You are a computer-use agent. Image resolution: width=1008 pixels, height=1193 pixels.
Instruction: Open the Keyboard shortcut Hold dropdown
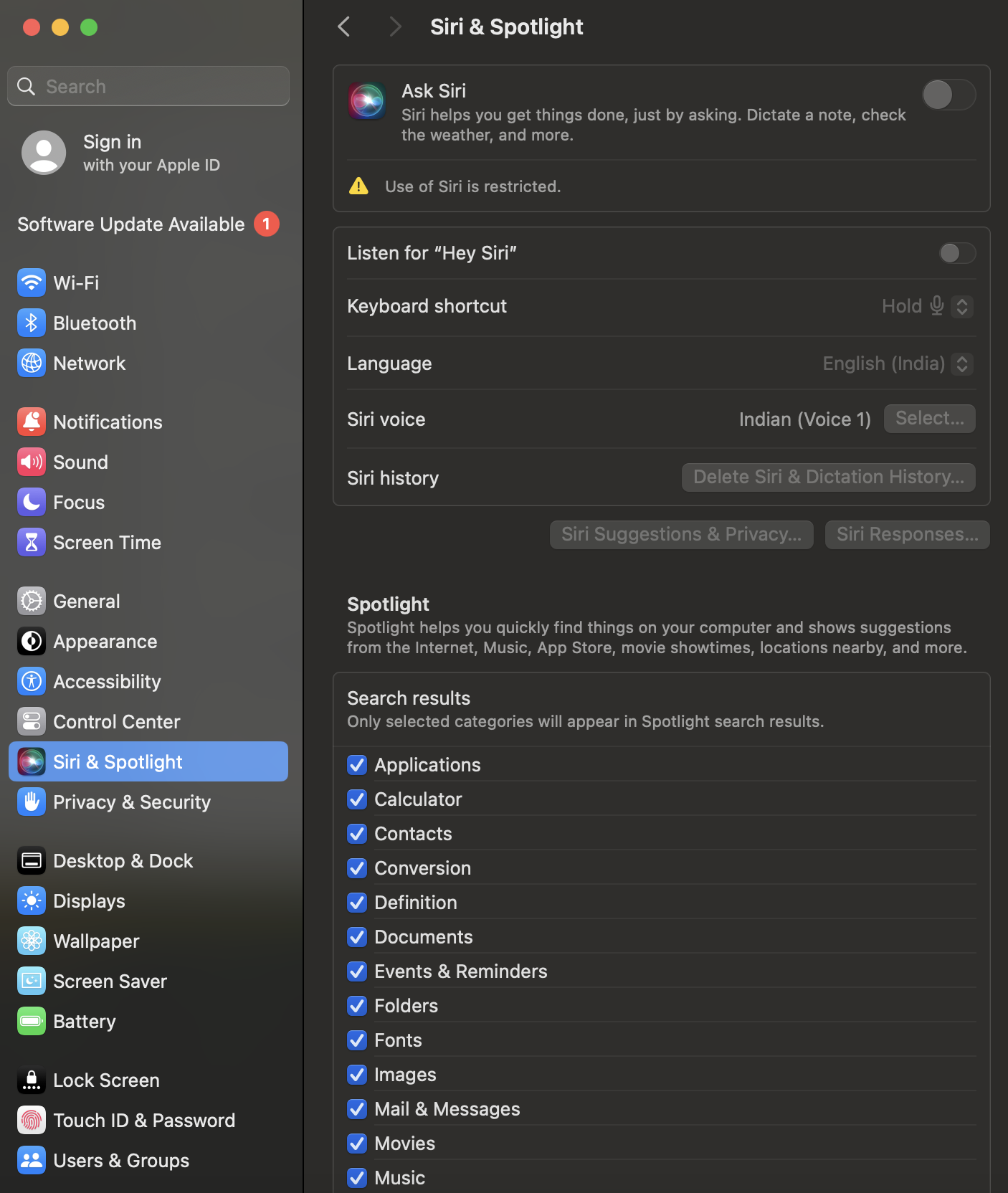click(927, 306)
